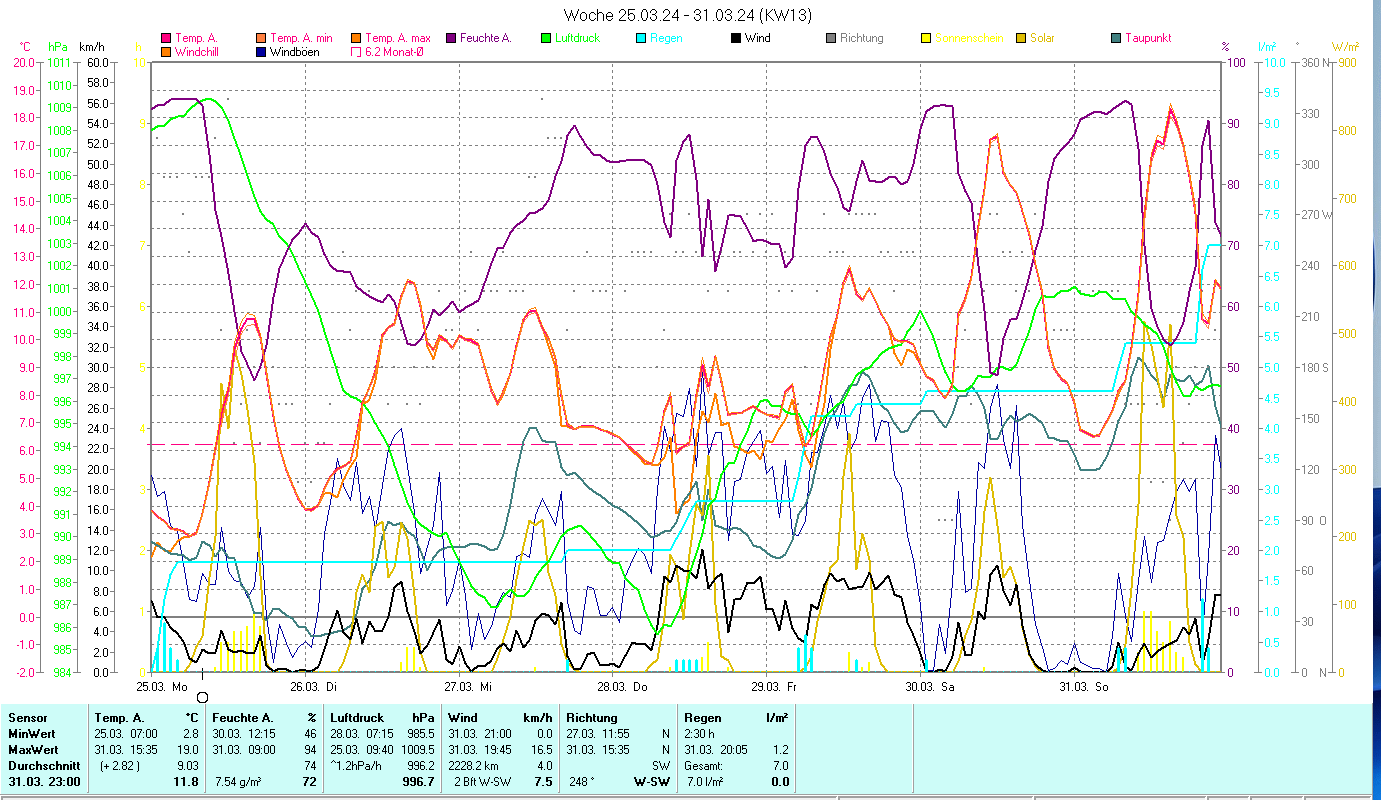The image size is (1381, 800).
Task: Click the 6.2 Monat-Ø legend swatch
Action: [x=356, y=51]
